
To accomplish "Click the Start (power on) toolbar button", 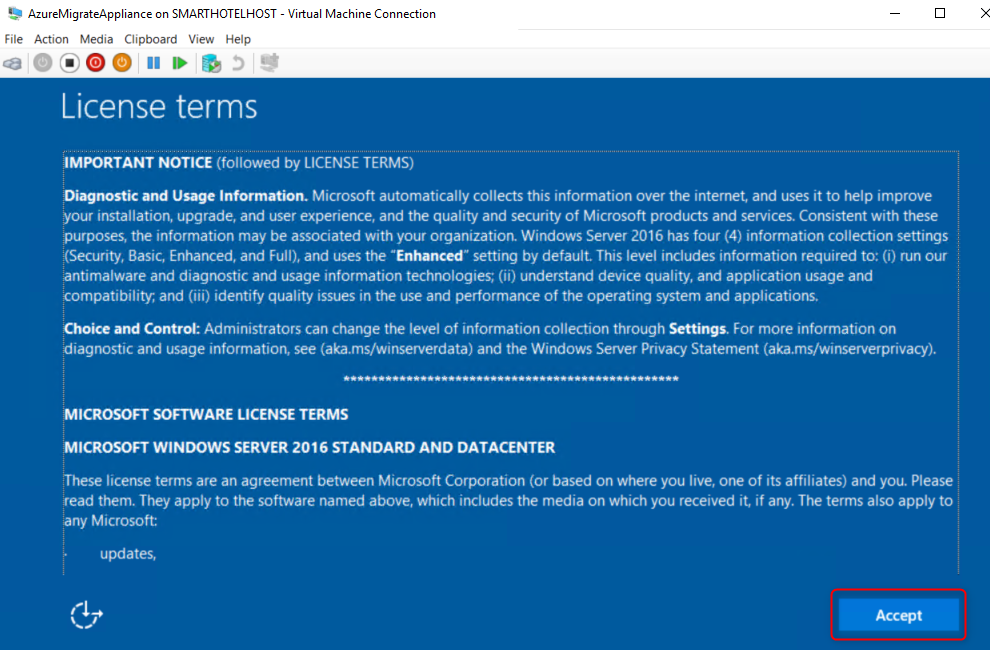I will coord(43,63).
